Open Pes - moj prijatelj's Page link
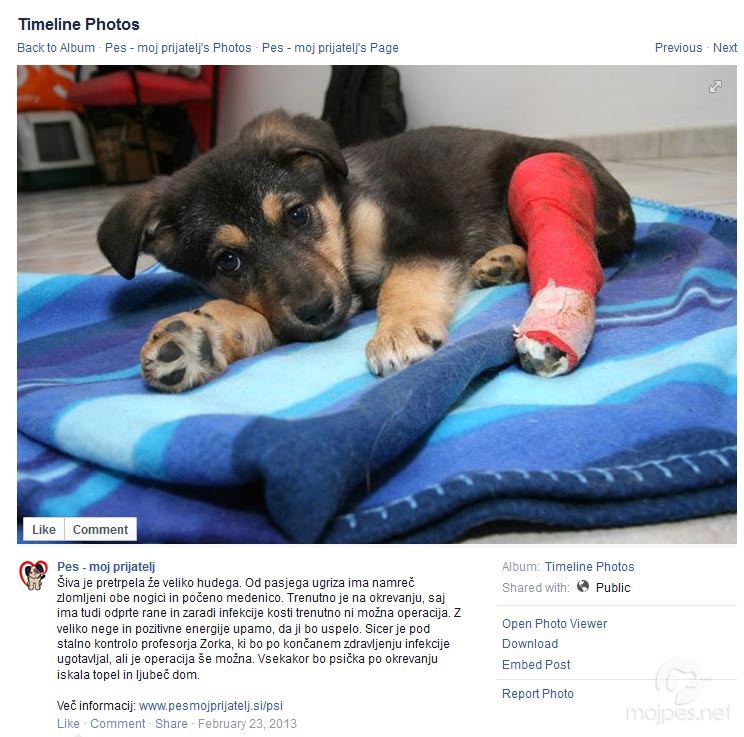 [x=330, y=48]
